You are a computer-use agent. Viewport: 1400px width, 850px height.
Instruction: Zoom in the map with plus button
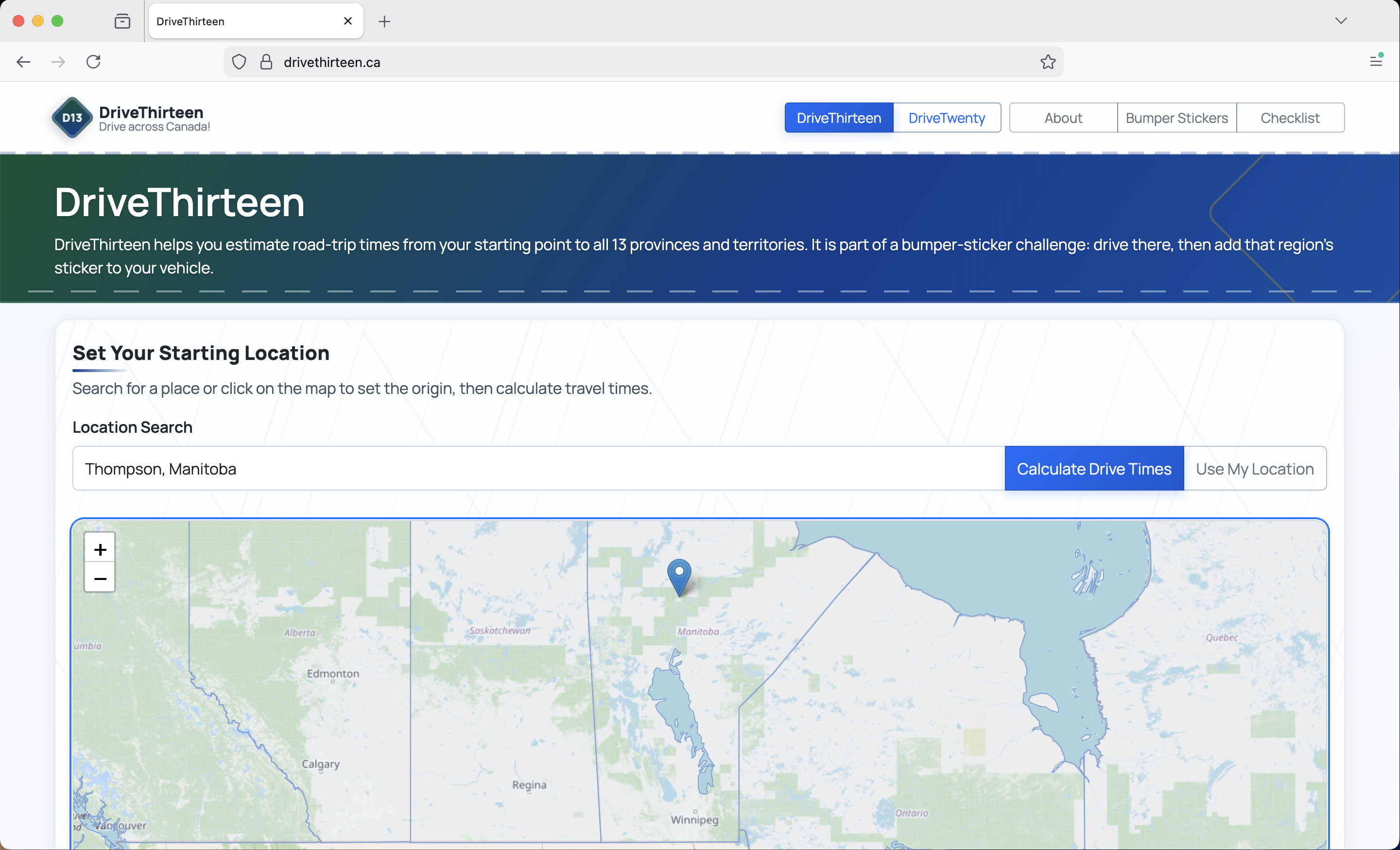100,549
